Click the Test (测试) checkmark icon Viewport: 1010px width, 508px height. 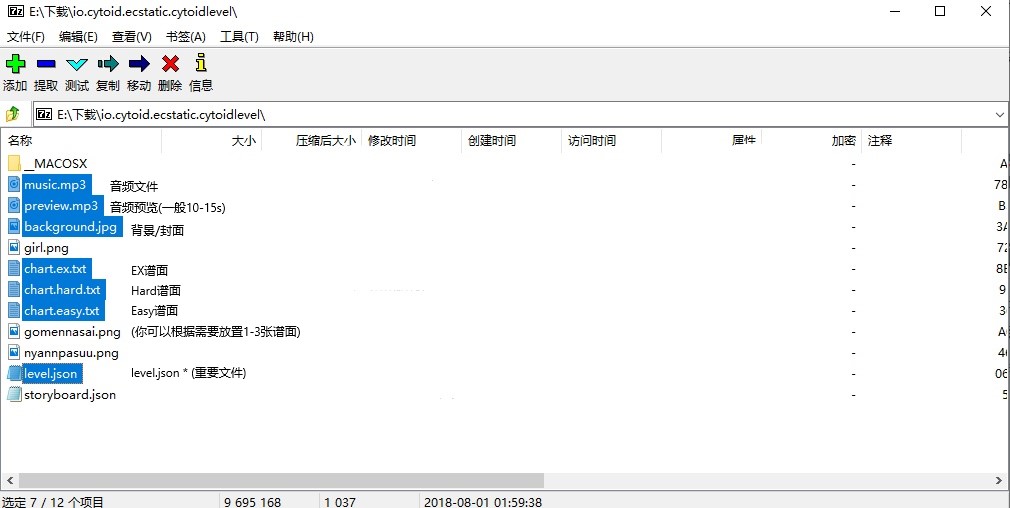pos(77,65)
